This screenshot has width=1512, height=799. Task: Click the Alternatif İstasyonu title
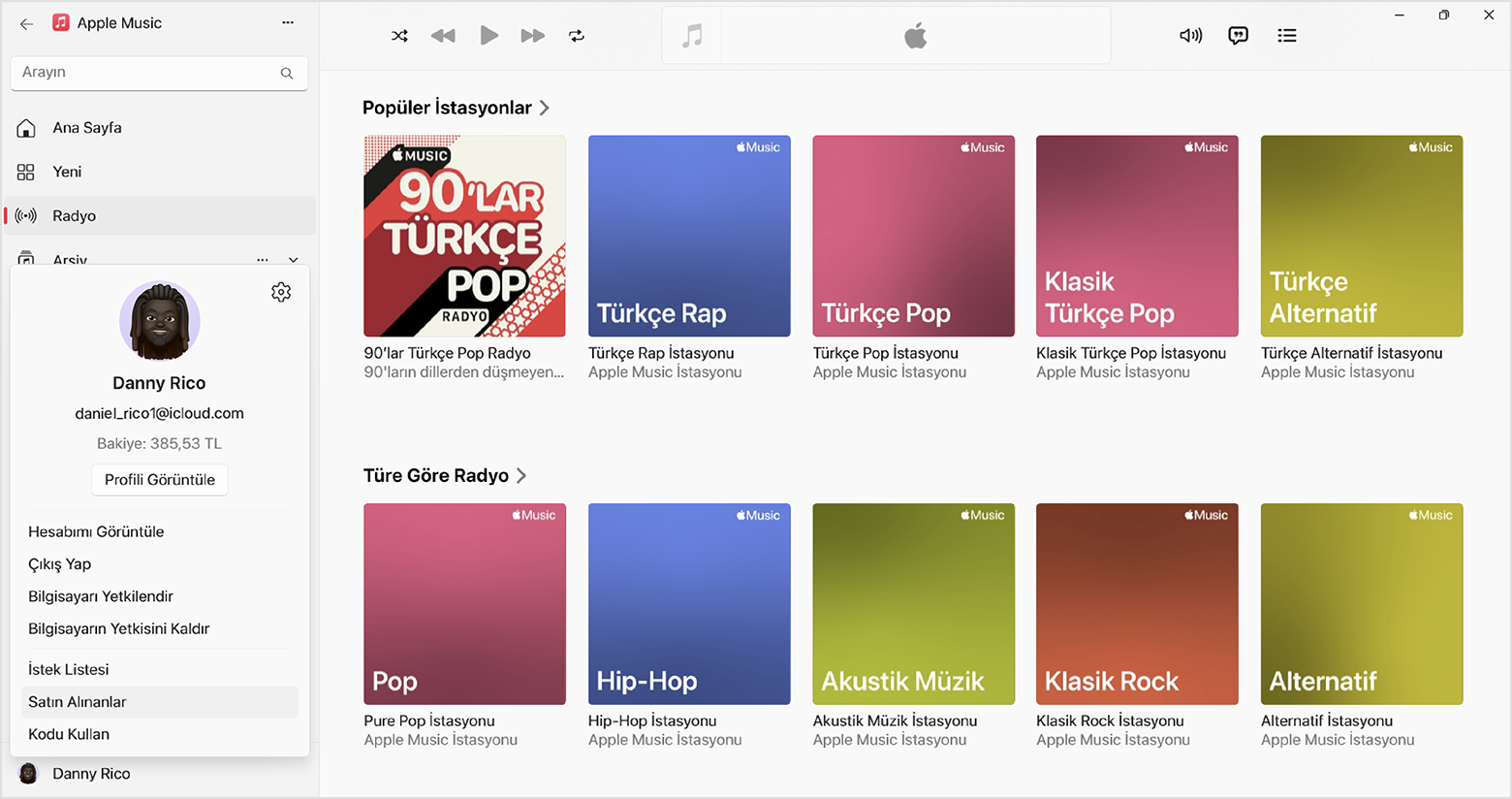coord(1327,720)
